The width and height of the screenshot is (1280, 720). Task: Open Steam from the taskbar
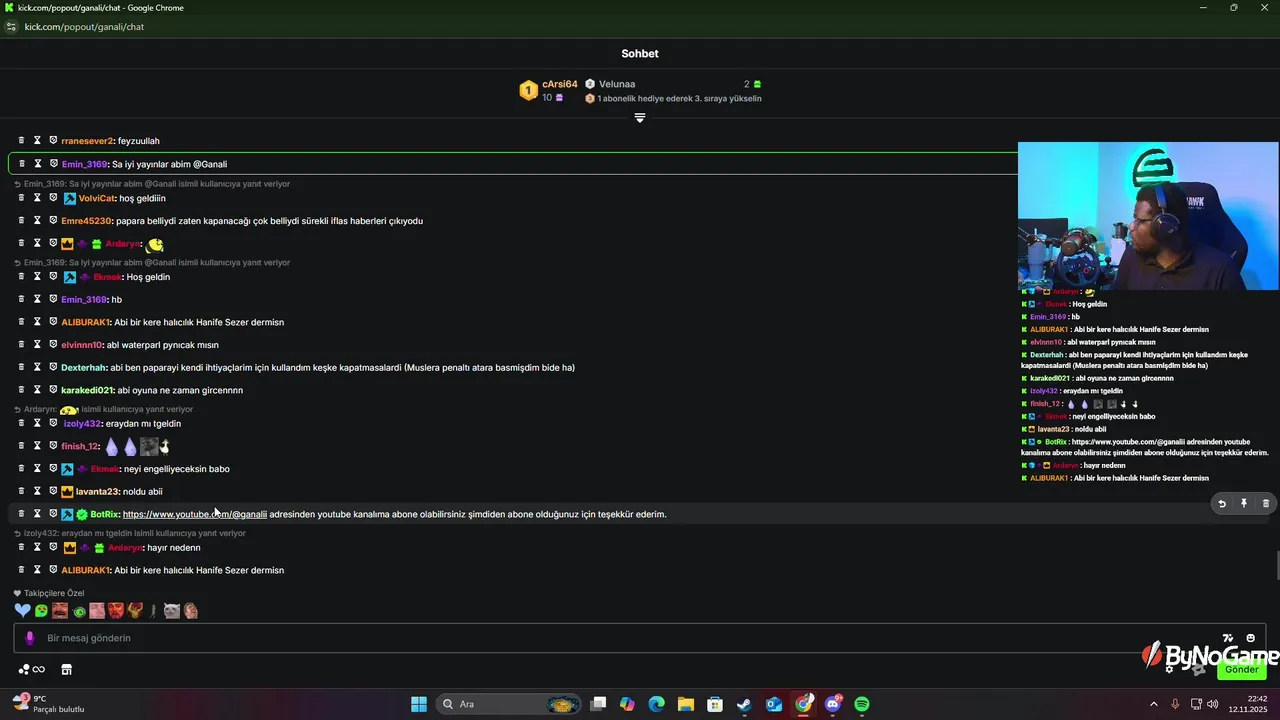pos(744,704)
